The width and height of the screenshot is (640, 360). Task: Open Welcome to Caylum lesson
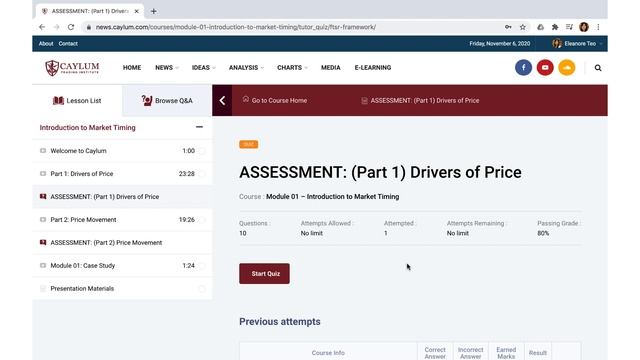pyautogui.click(x=122, y=151)
